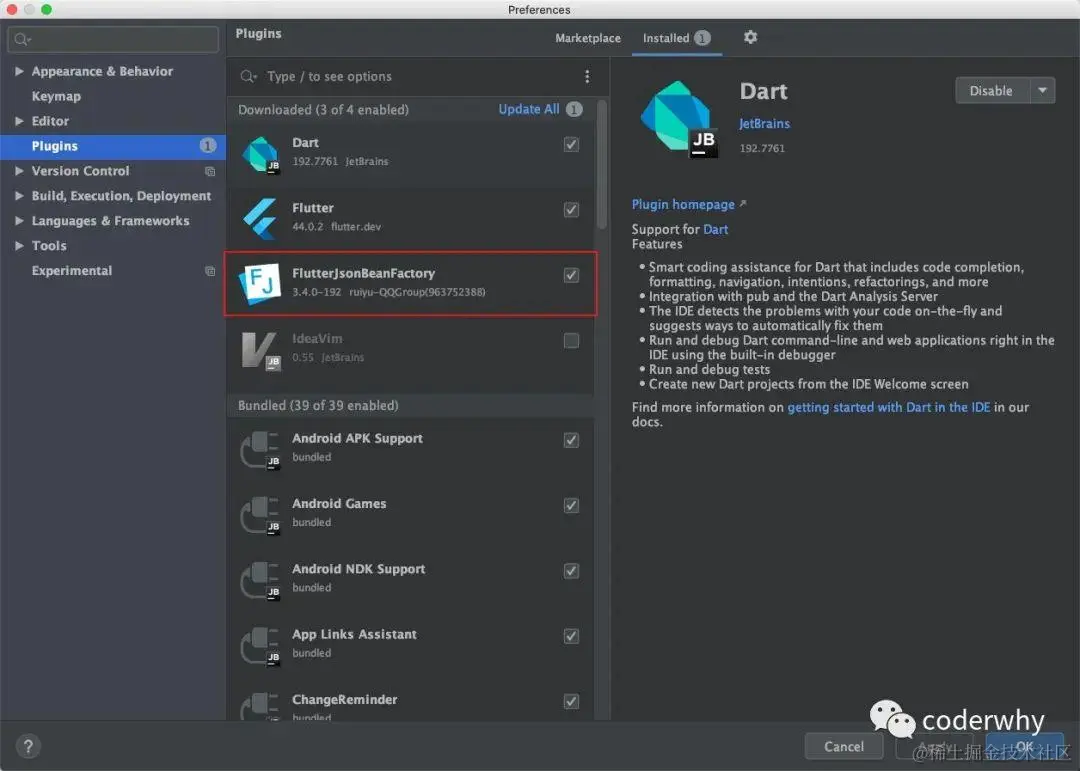Toggle Android APK Support checkbox
Screen dimensions: 1080x771
pyautogui.click(x=571, y=440)
